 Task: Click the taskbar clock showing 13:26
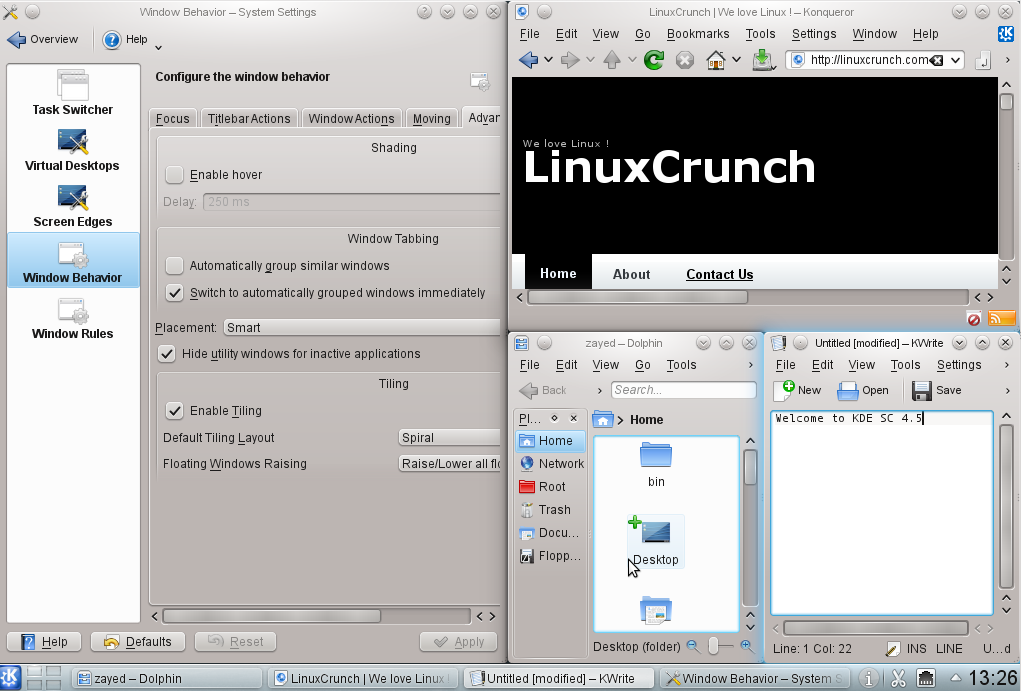tap(992, 678)
